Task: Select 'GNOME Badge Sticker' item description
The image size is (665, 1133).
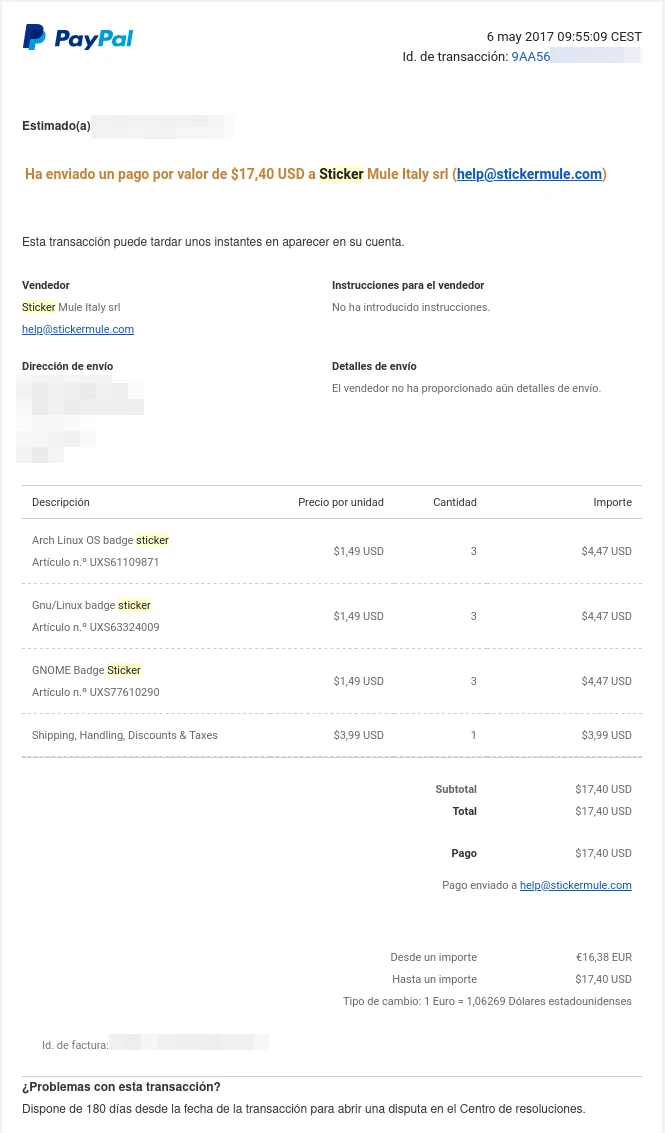Action: pos(86,670)
